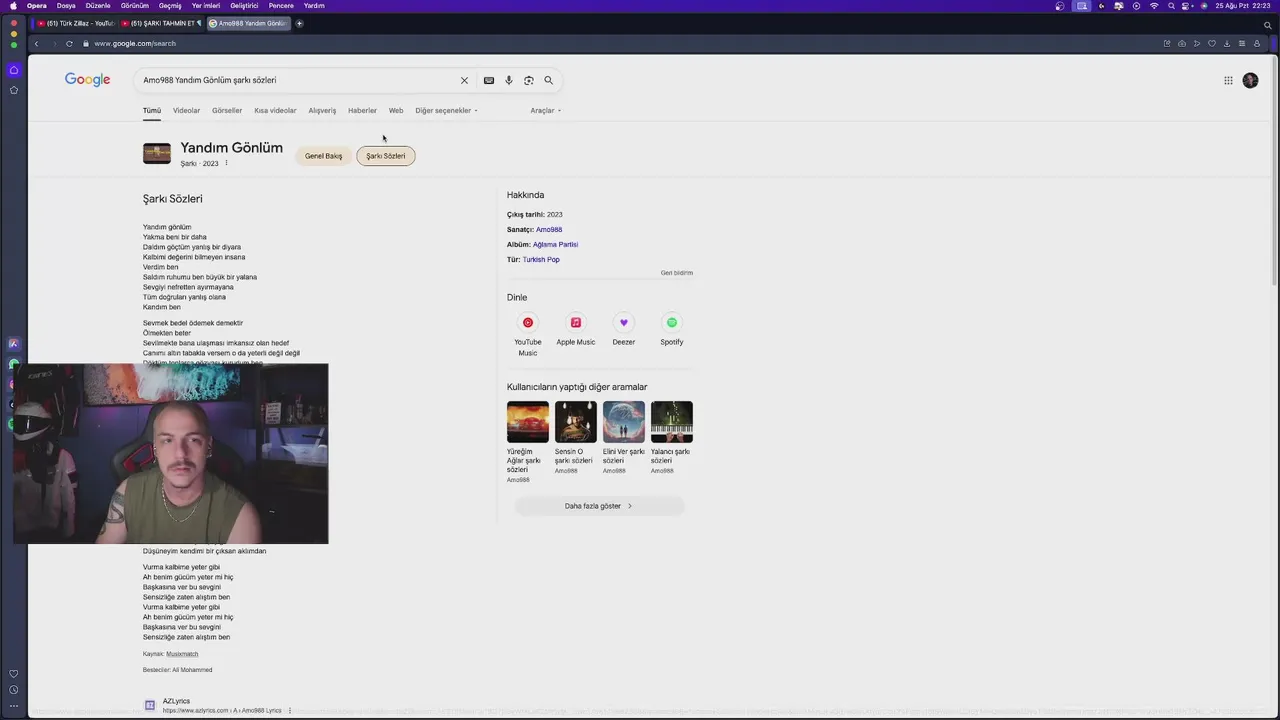Expand the Araçlar tools dropdown
Viewport: 1280px width, 720px height.
coord(545,110)
